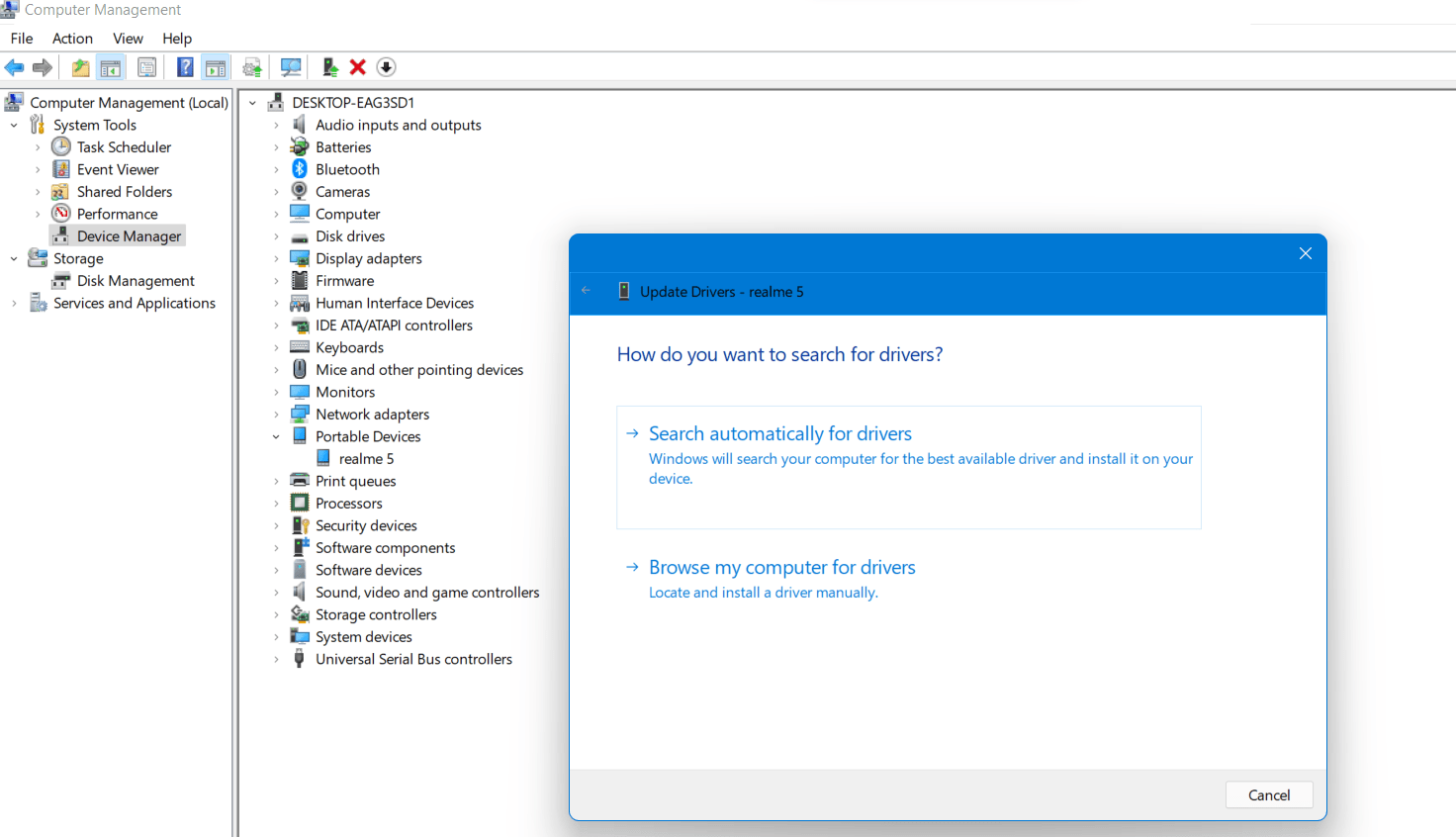Select Firmware category row

click(344, 281)
